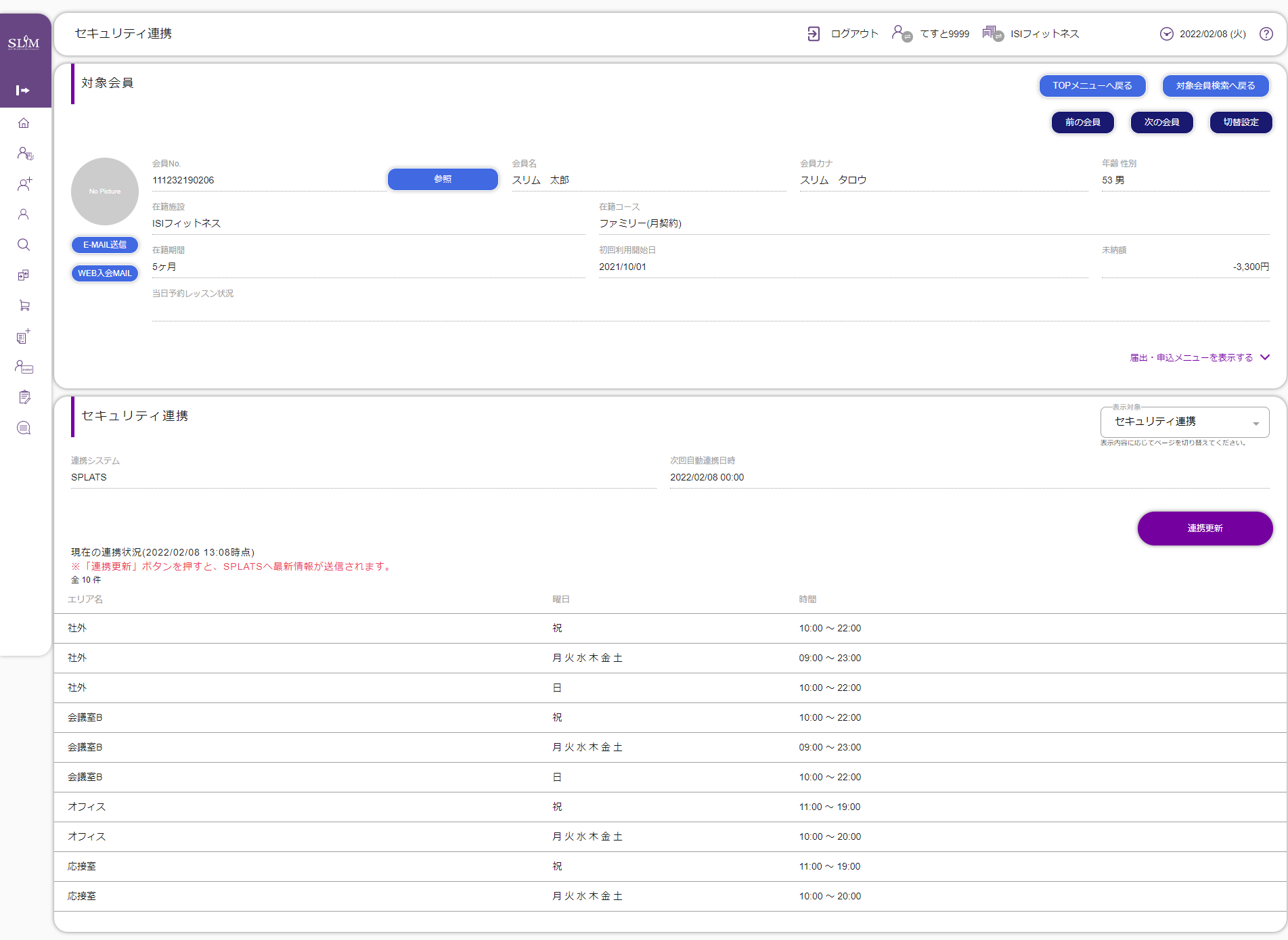
Task: Click the switch facility building icon
Action: [x=993, y=33]
